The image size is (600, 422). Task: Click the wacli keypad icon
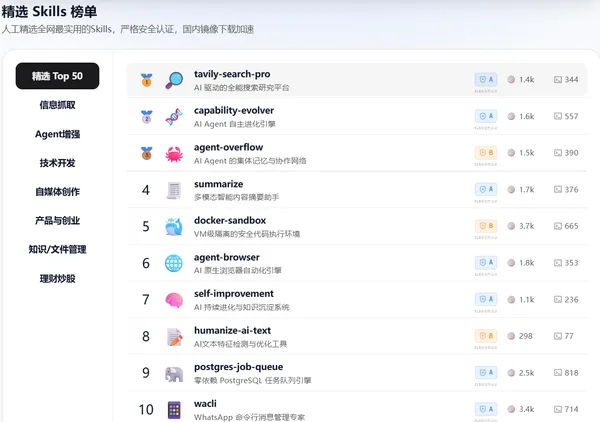[x=174, y=410]
